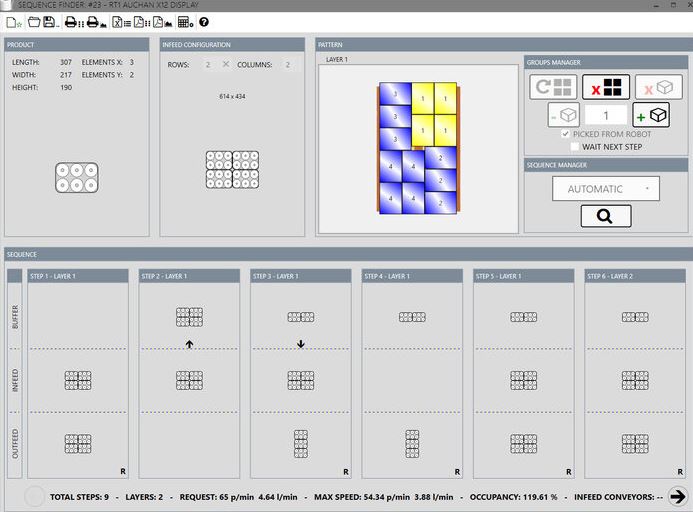Click the new document icon in toolbar
Screen dimensions: 693x512
click(x=12, y=22)
